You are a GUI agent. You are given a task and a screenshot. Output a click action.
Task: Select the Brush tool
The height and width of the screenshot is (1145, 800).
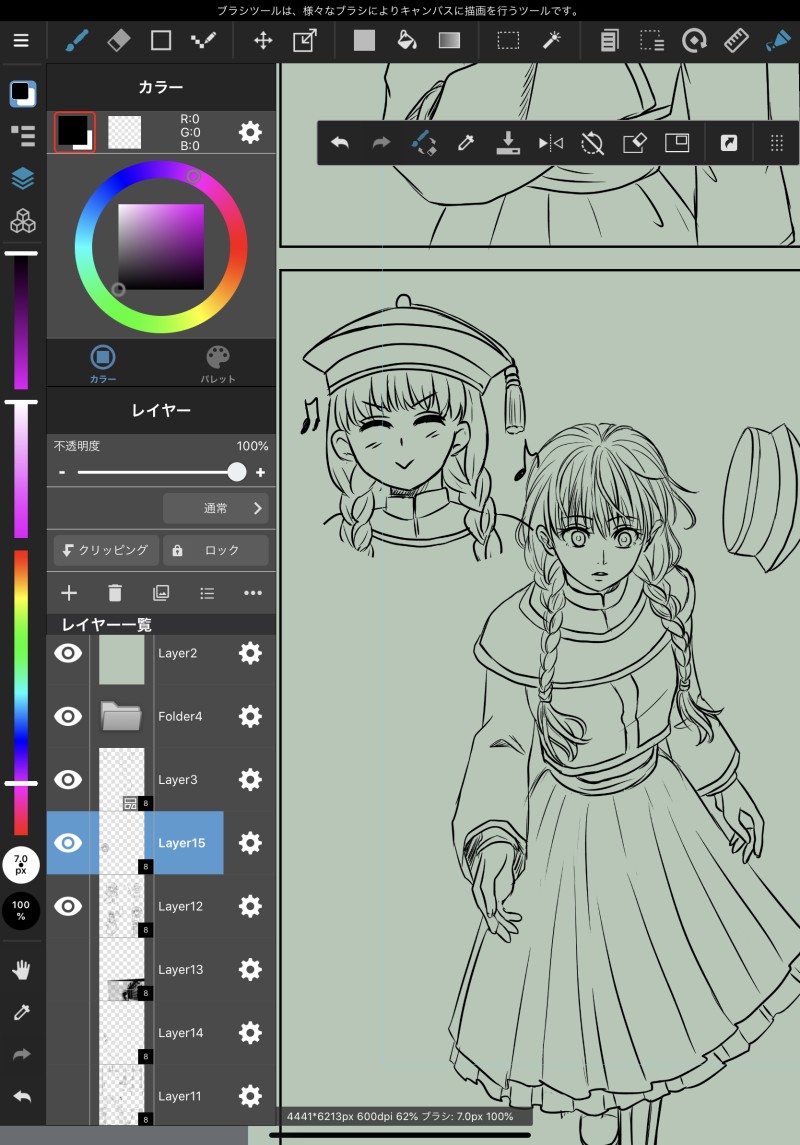pyautogui.click(x=76, y=40)
